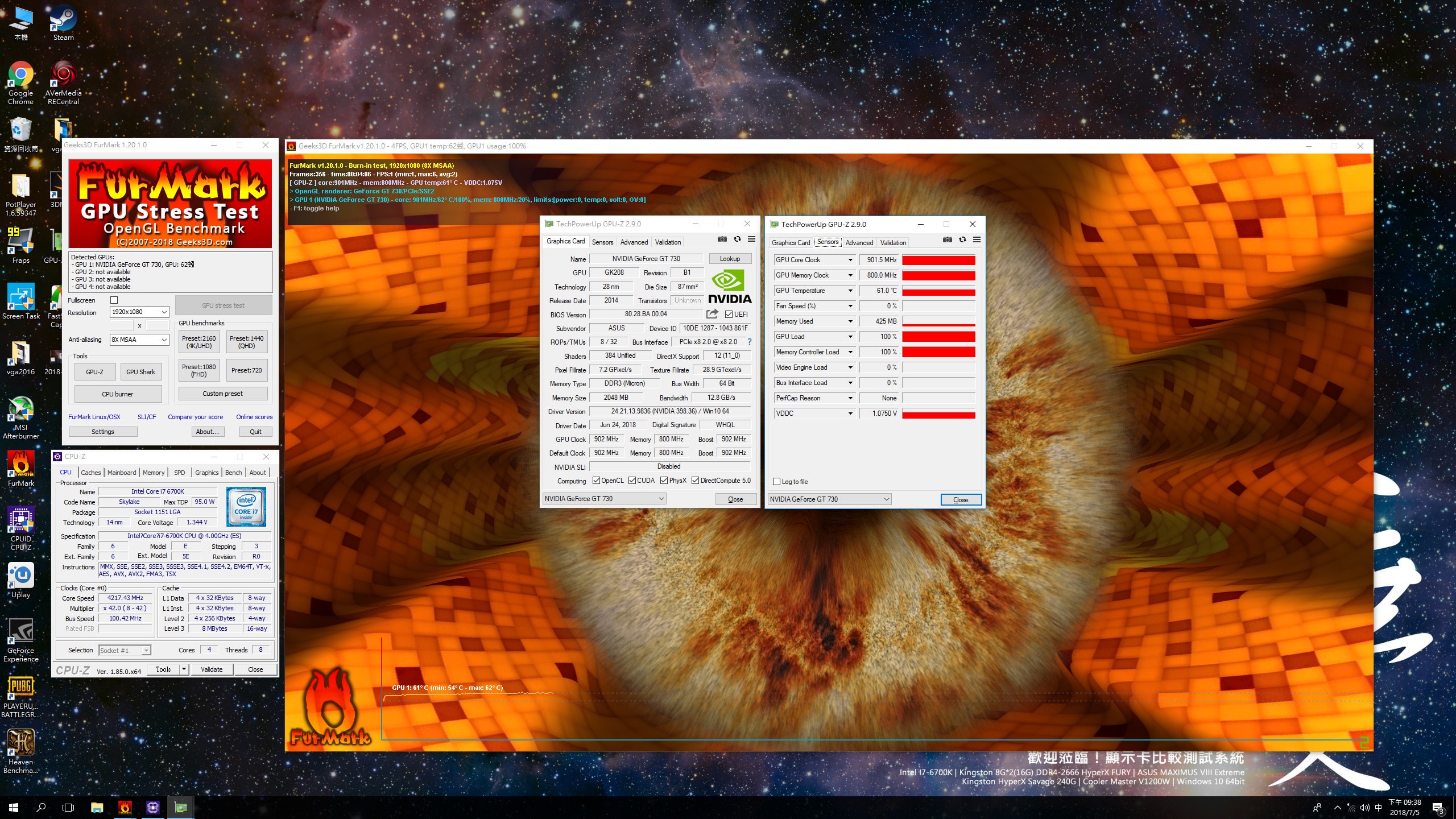Click the GPU Shark tool button
This screenshot has height=819, width=1456.
(140, 372)
